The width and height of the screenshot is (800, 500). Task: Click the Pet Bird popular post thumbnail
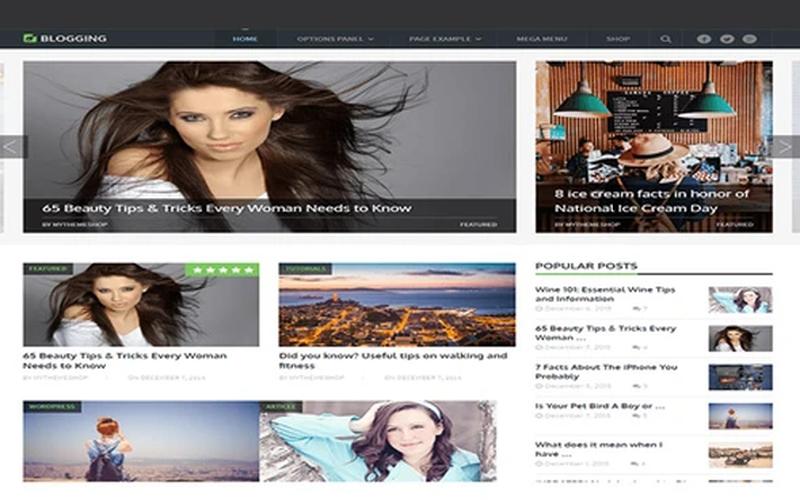click(740, 416)
